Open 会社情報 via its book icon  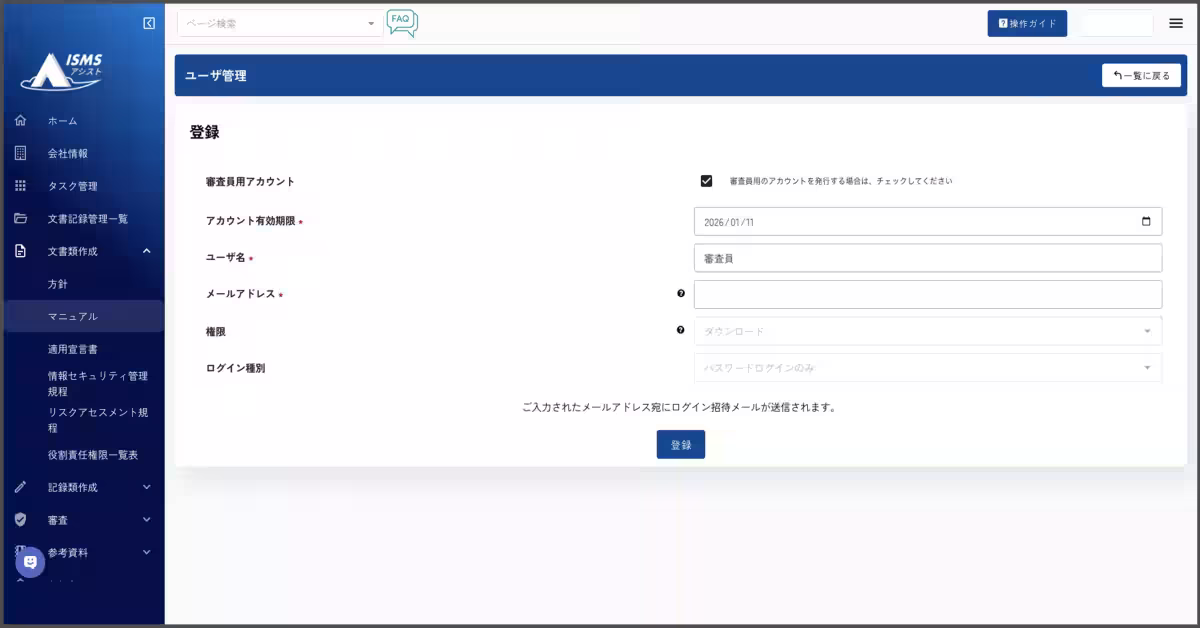pyautogui.click(x=20, y=153)
